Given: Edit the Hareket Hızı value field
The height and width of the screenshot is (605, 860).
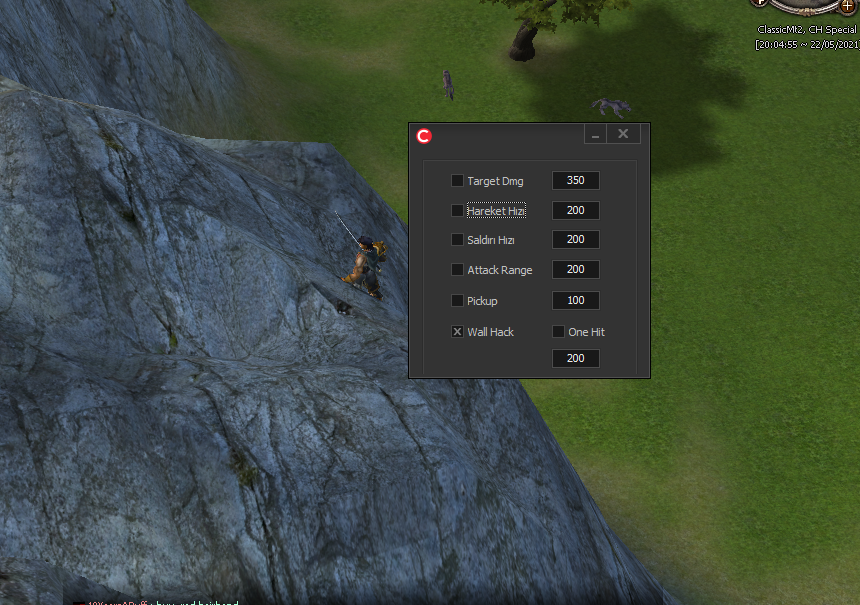Looking at the screenshot, I should 575,211.
